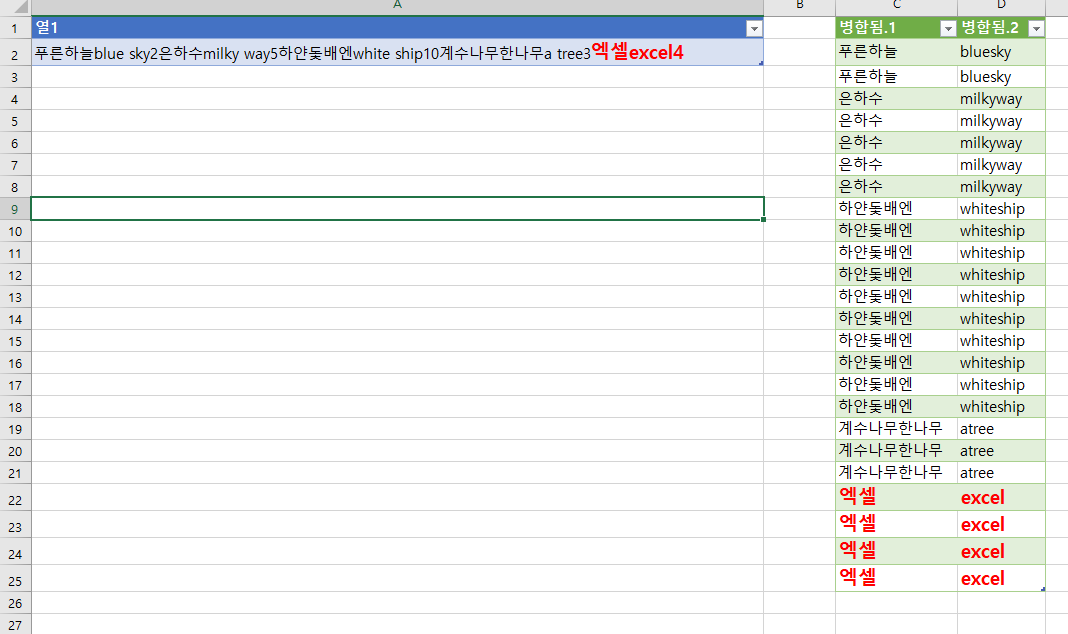Select the row 22 header
Viewport: 1068px width, 634px height.
click(15, 498)
